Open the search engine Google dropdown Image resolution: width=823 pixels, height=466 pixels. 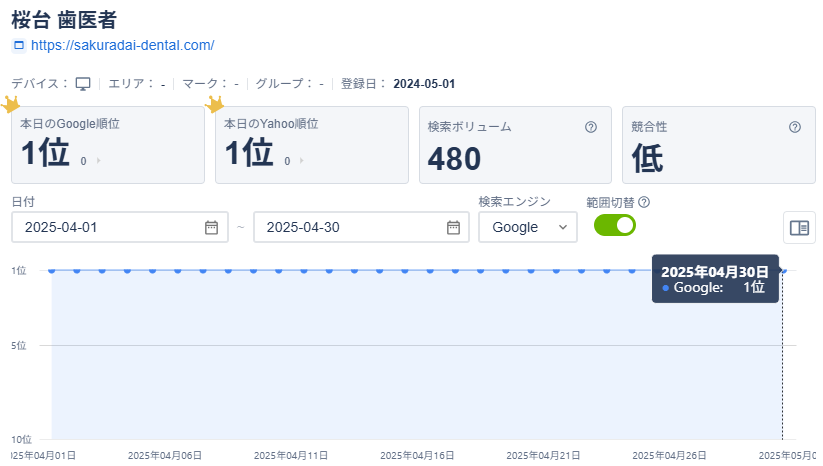527,227
